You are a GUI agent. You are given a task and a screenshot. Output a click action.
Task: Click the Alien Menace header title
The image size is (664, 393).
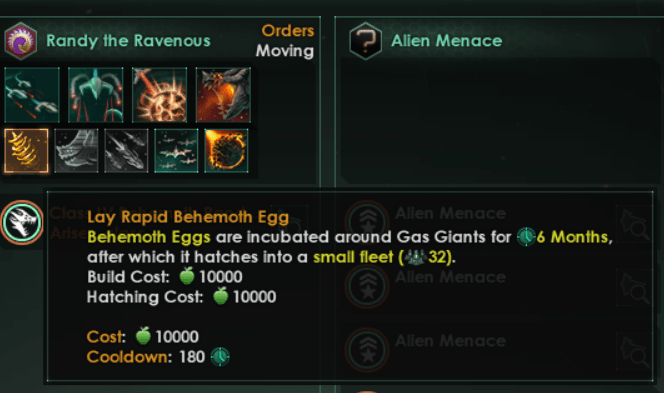[446, 41]
